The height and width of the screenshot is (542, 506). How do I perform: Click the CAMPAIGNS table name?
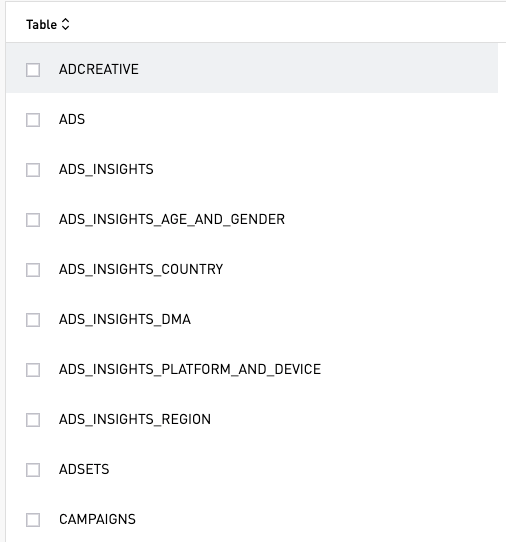tap(97, 519)
